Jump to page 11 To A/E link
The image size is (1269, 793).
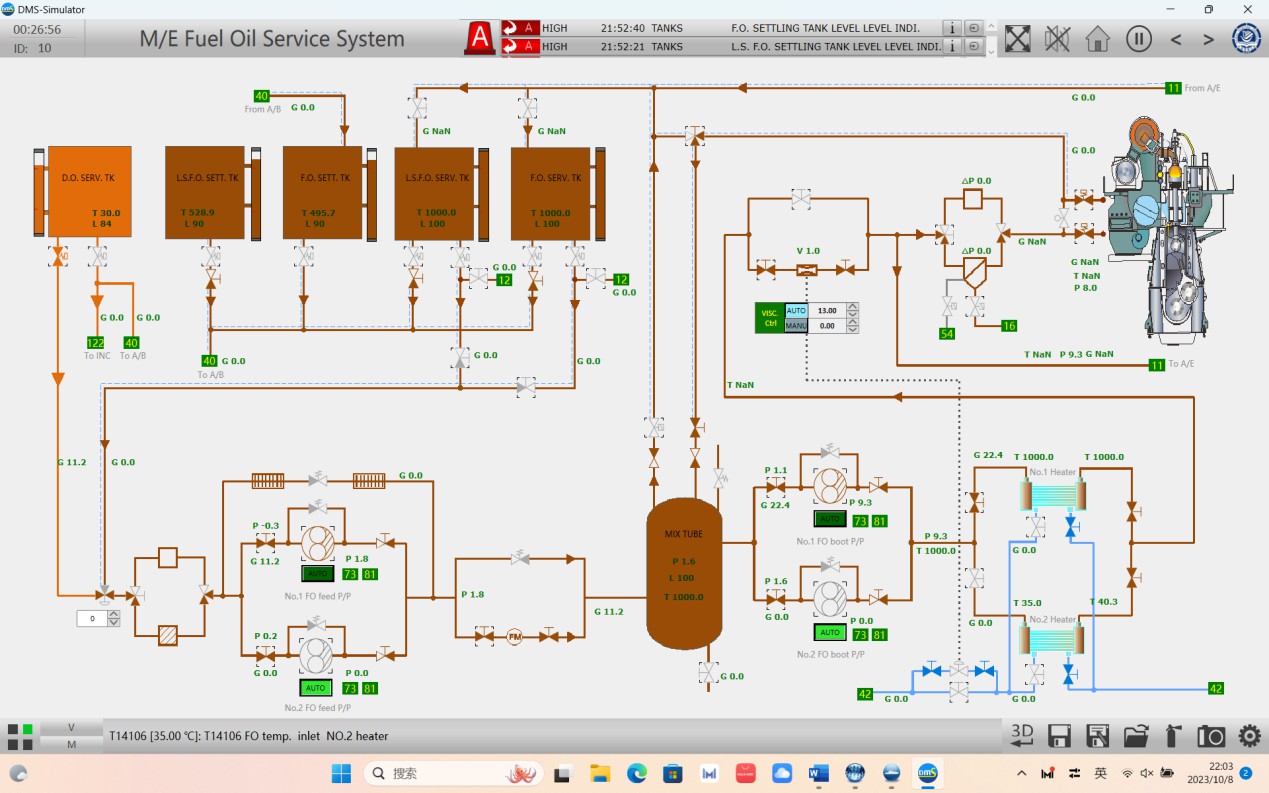coord(1157,365)
